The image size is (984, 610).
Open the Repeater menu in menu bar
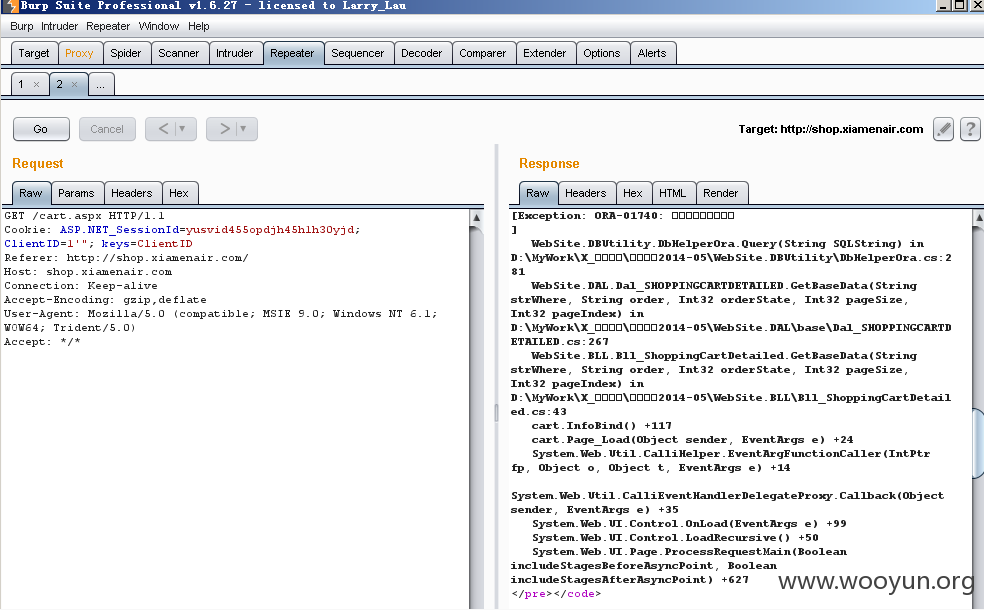pos(108,26)
